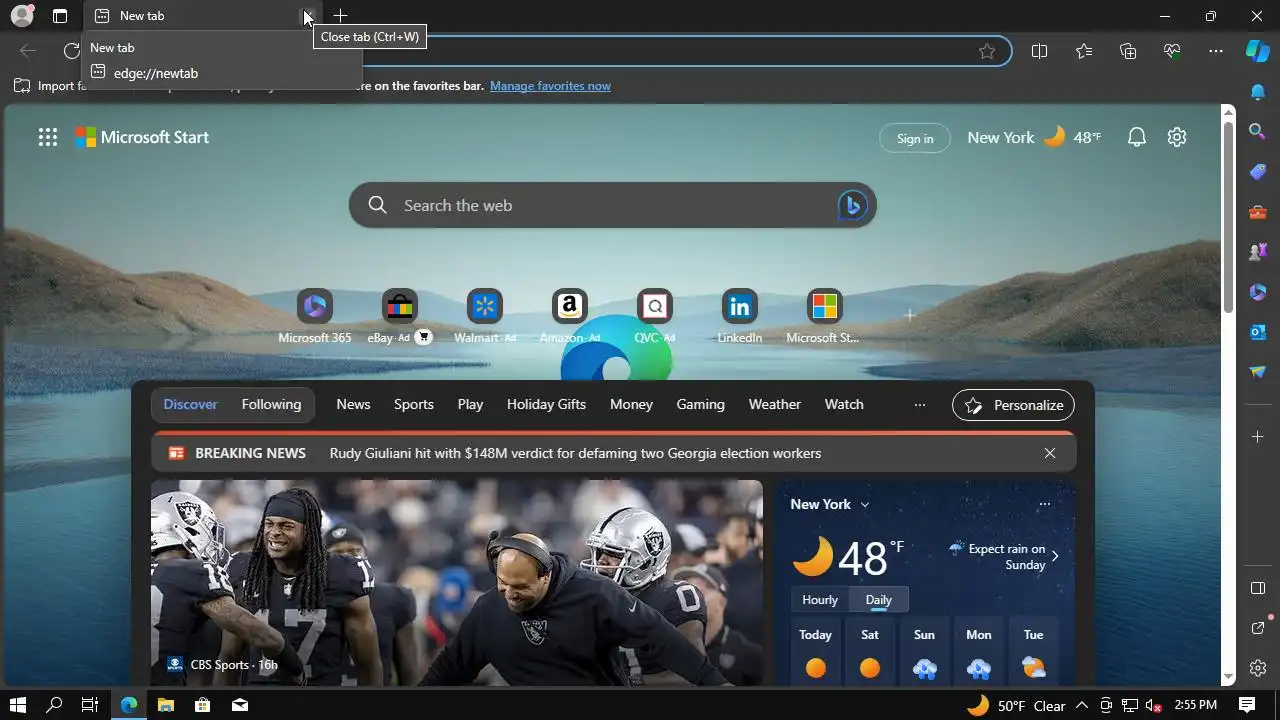Click into Search the web field
Viewport: 1280px width, 720px height.
point(612,205)
